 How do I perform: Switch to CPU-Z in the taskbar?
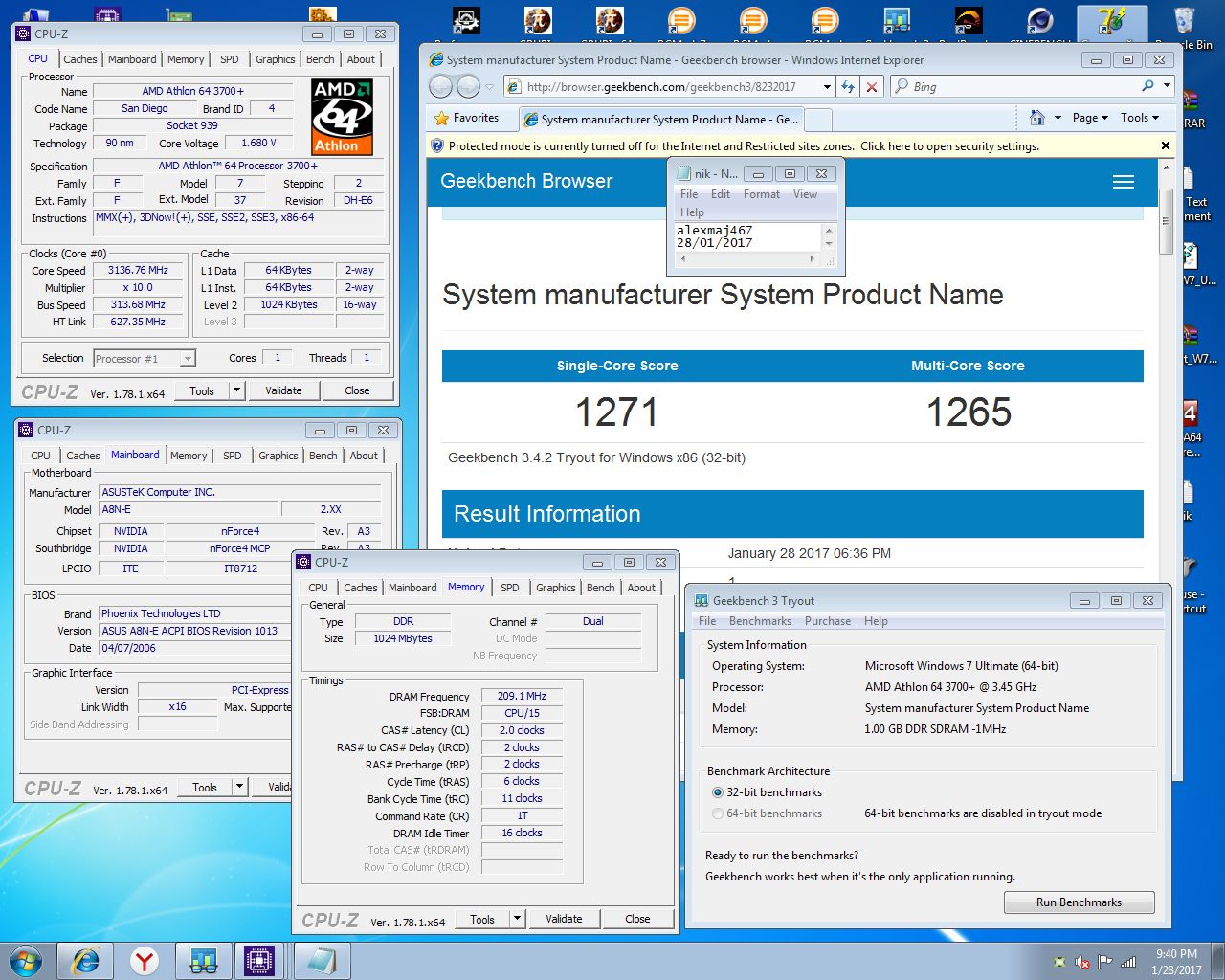point(260,960)
